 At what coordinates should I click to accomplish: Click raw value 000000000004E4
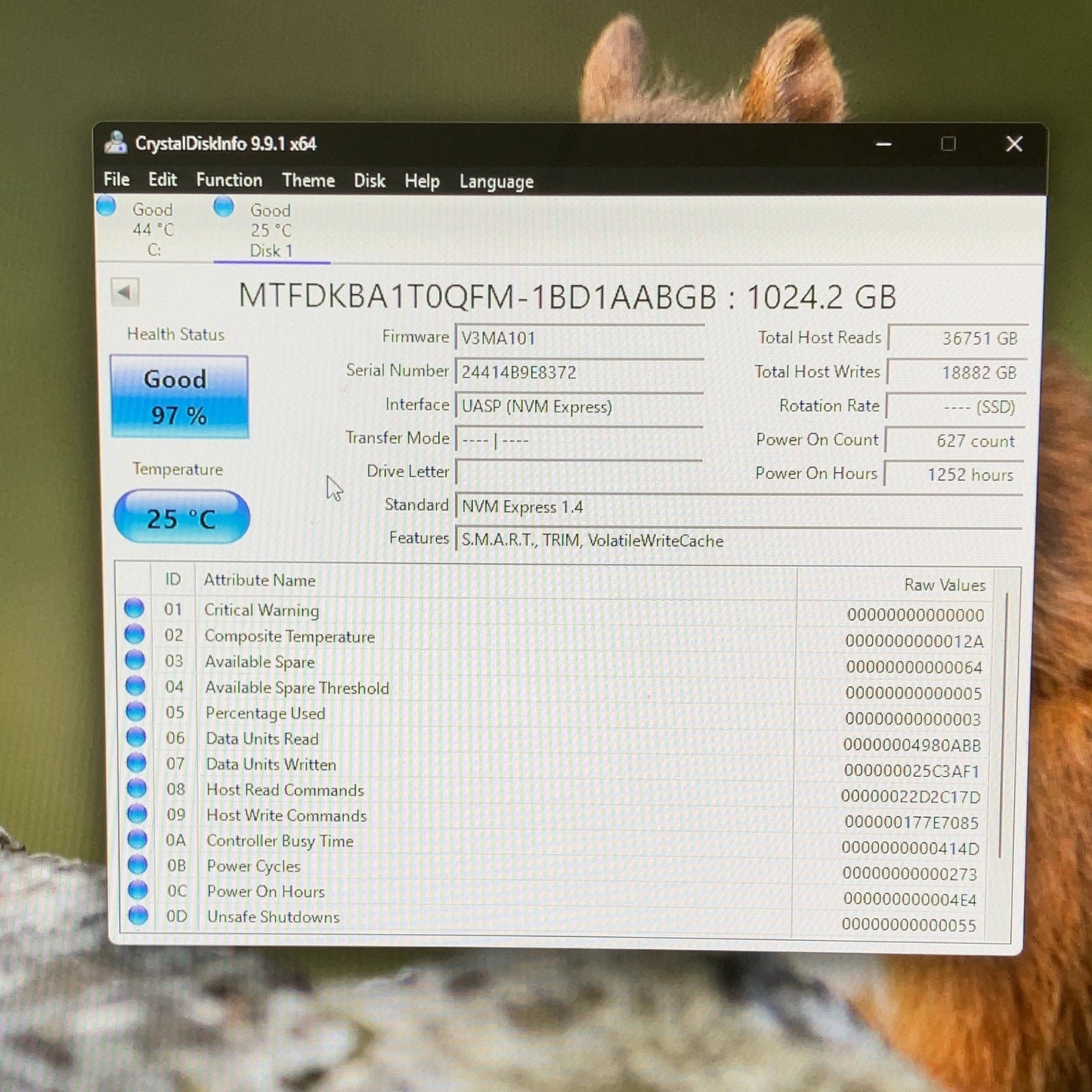pyautogui.click(x=910, y=899)
